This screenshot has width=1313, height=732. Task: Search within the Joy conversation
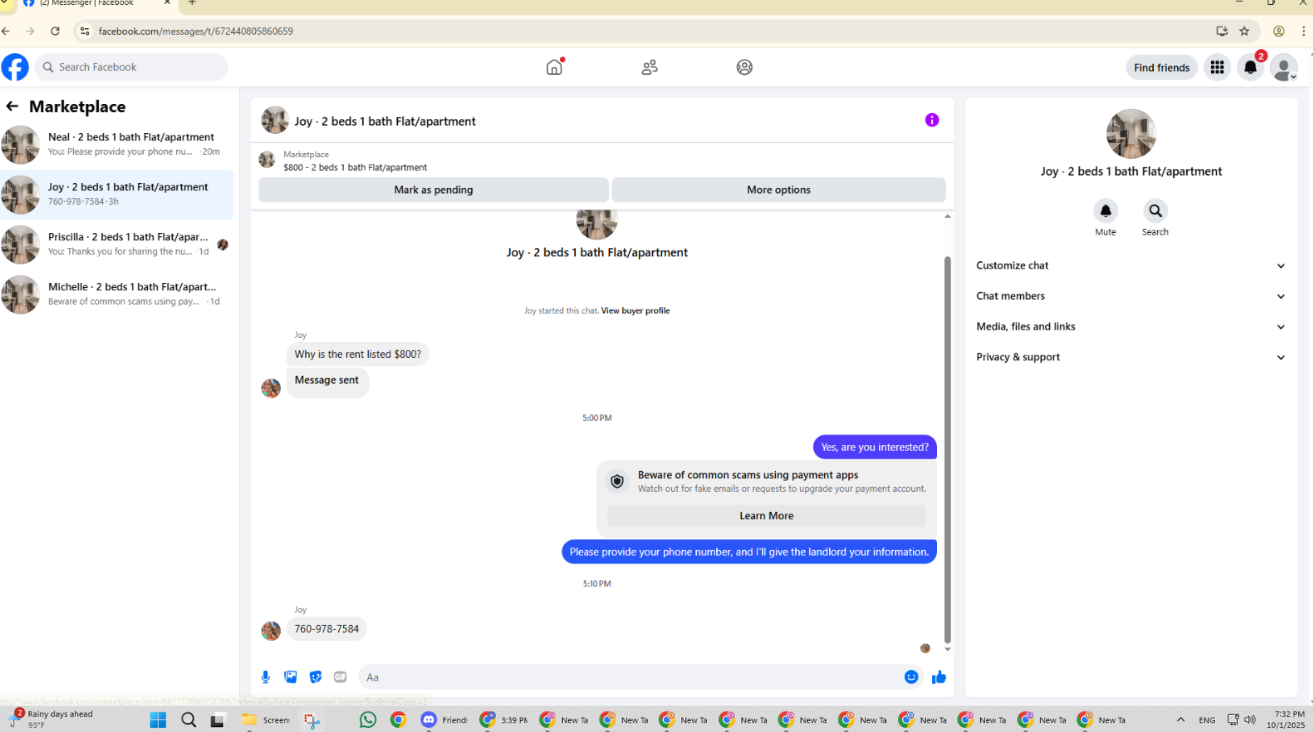(1155, 211)
